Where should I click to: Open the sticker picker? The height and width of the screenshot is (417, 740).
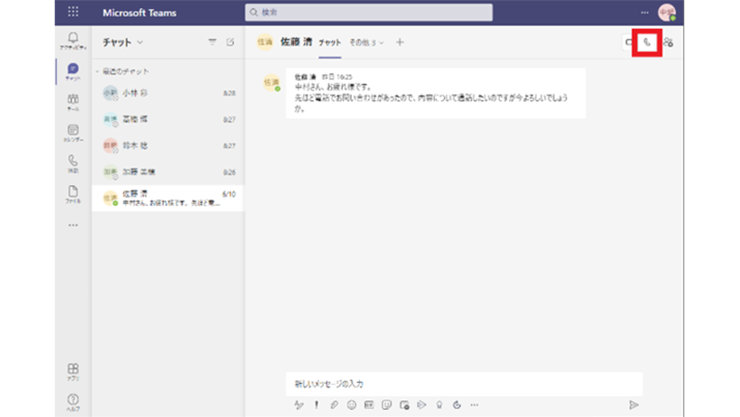point(387,405)
